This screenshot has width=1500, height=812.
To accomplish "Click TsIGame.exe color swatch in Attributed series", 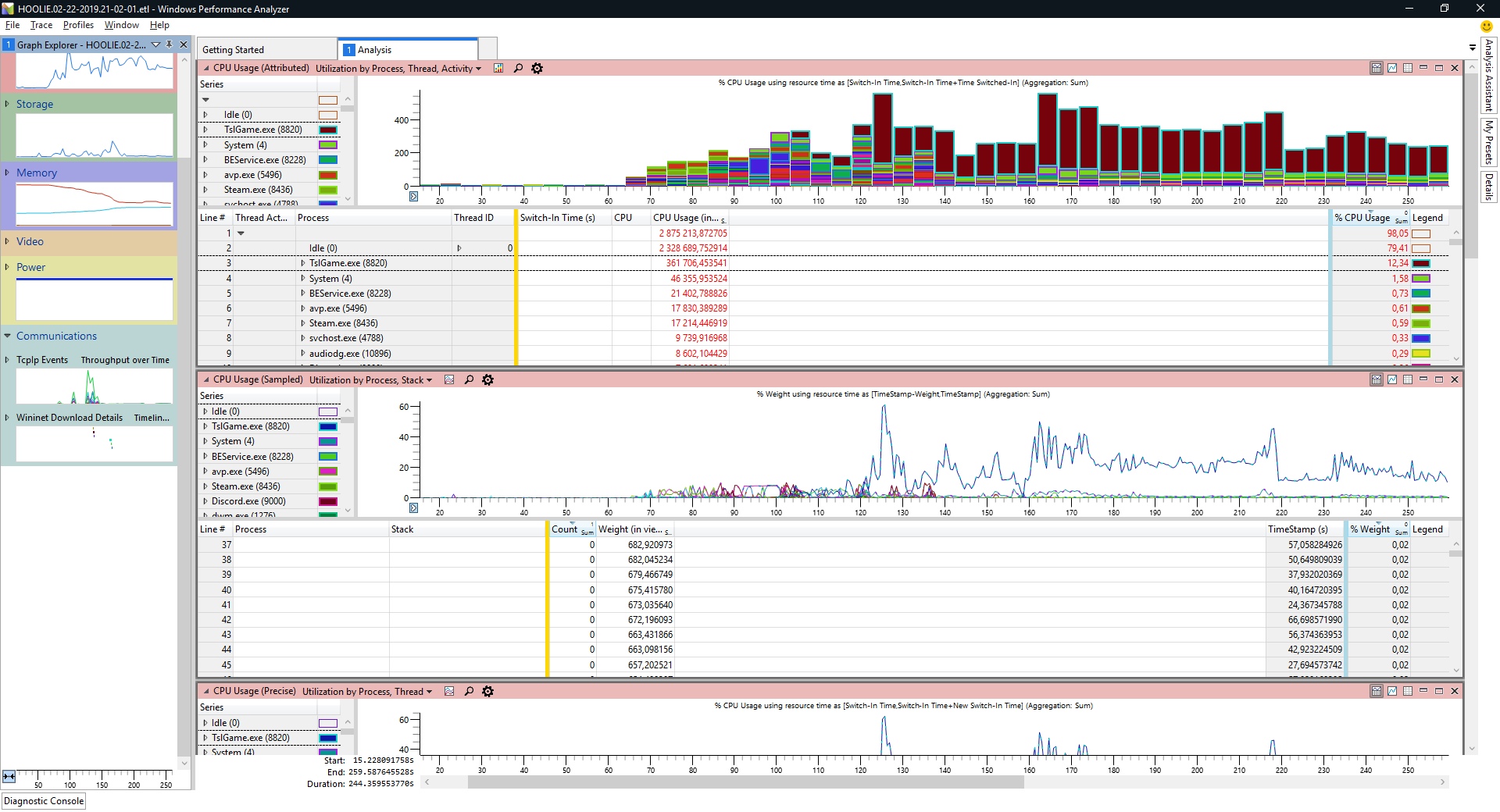I will (328, 130).
